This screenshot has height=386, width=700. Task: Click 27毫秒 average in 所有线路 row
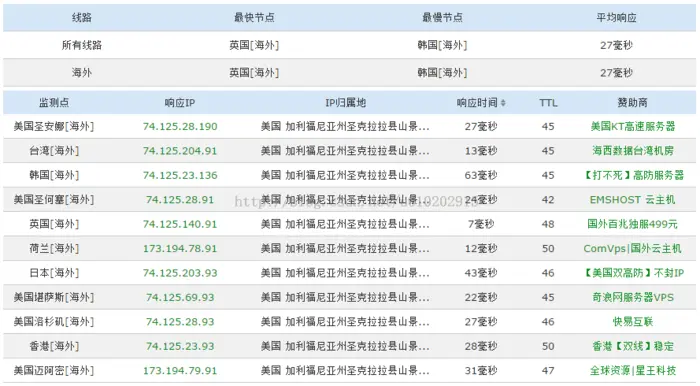coord(617,45)
